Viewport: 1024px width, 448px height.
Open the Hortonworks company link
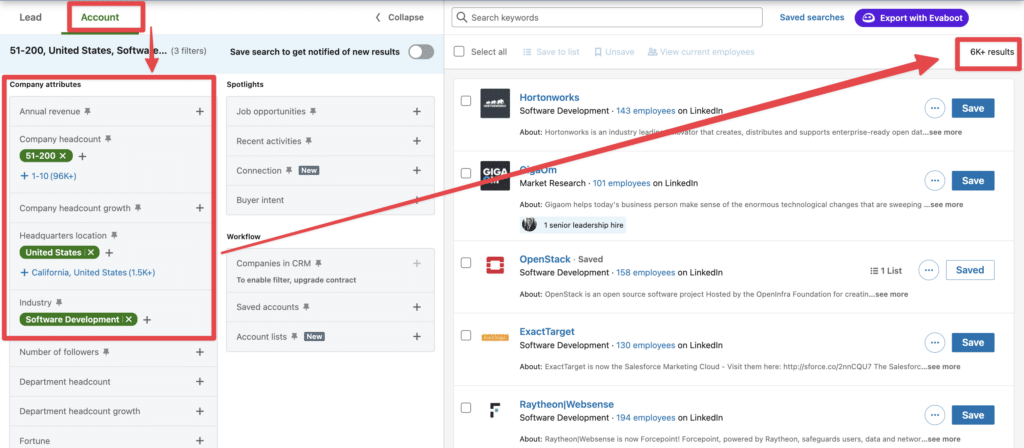point(549,97)
